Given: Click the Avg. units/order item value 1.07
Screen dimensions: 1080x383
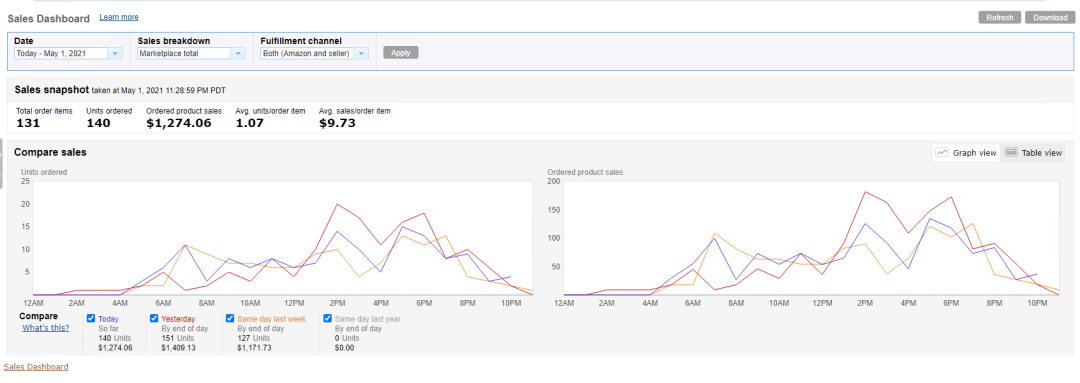Looking at the screenshot, I should coord(250,123).
